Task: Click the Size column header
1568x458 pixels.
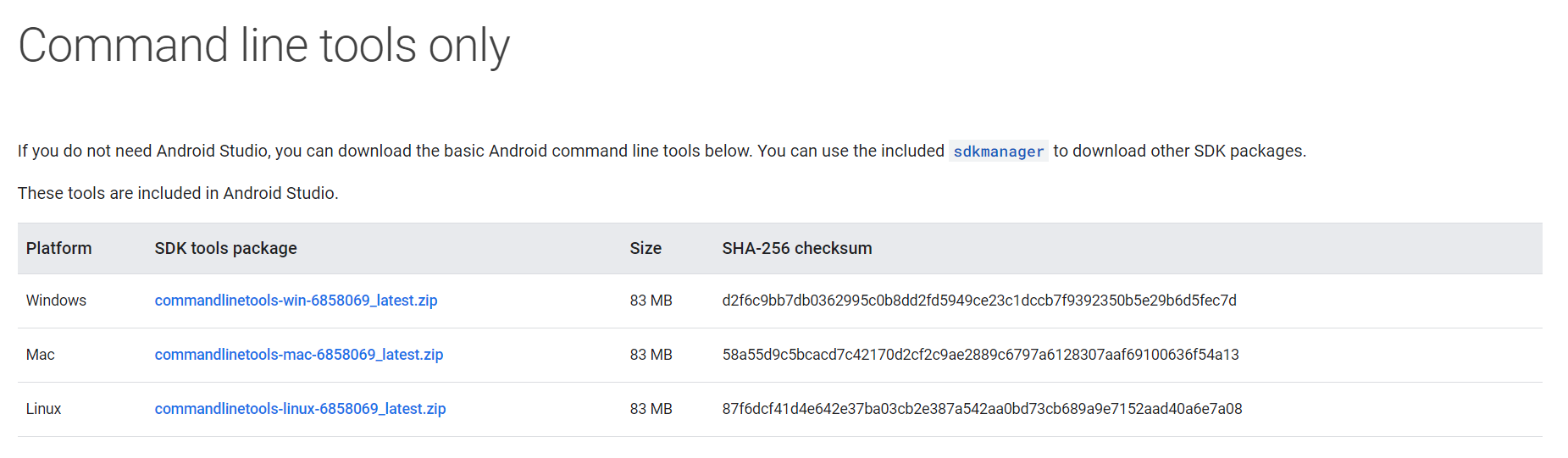Action: click(x=645, y=248)
